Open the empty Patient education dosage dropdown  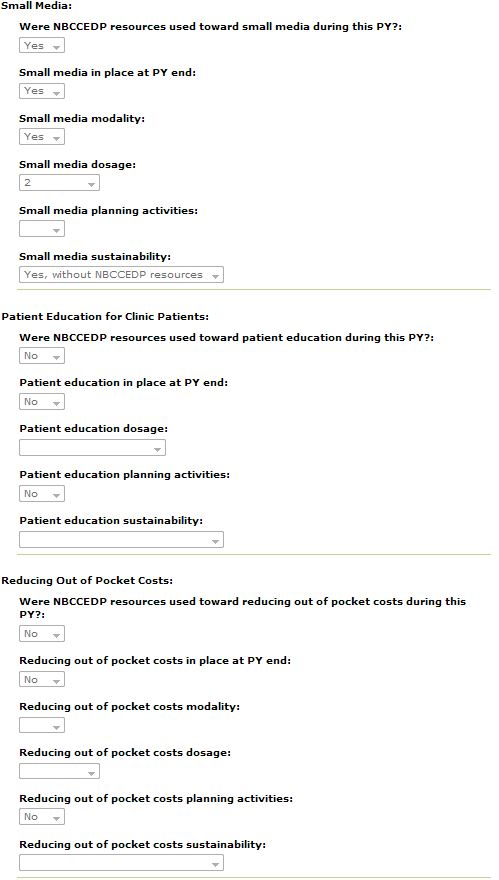tap(93, 448)
